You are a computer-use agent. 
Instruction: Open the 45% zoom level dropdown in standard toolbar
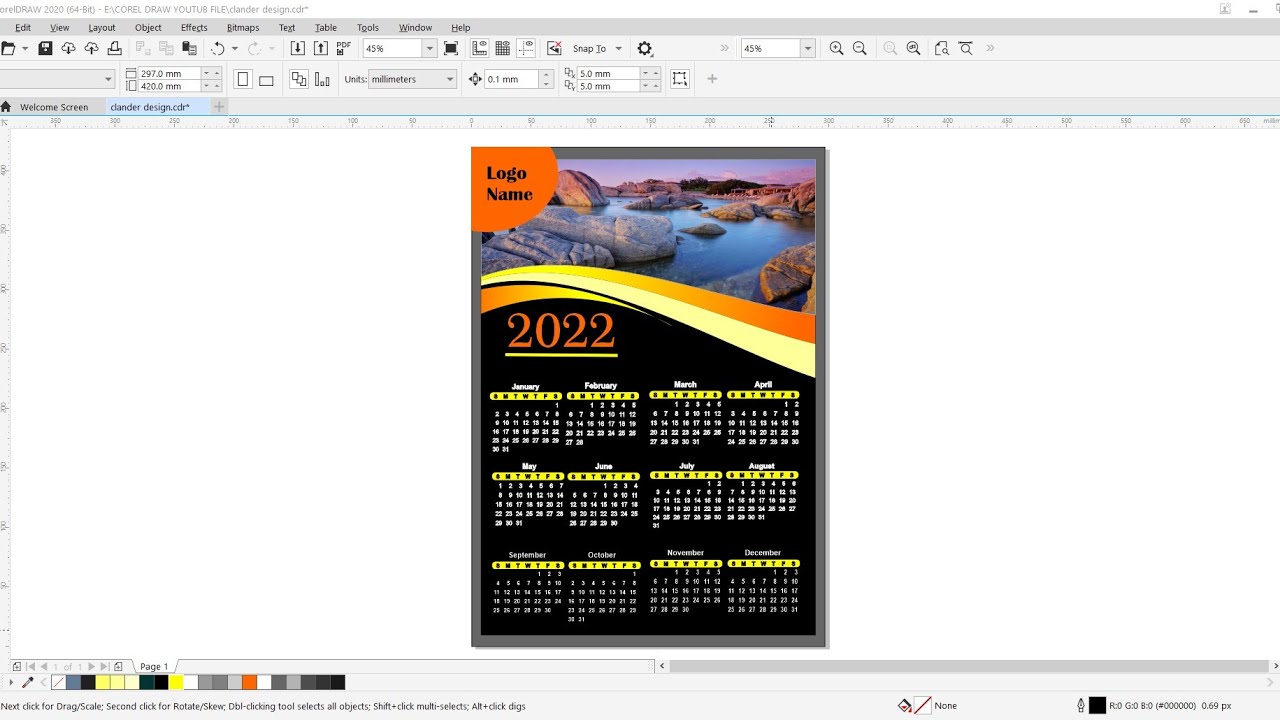[430, 48]
